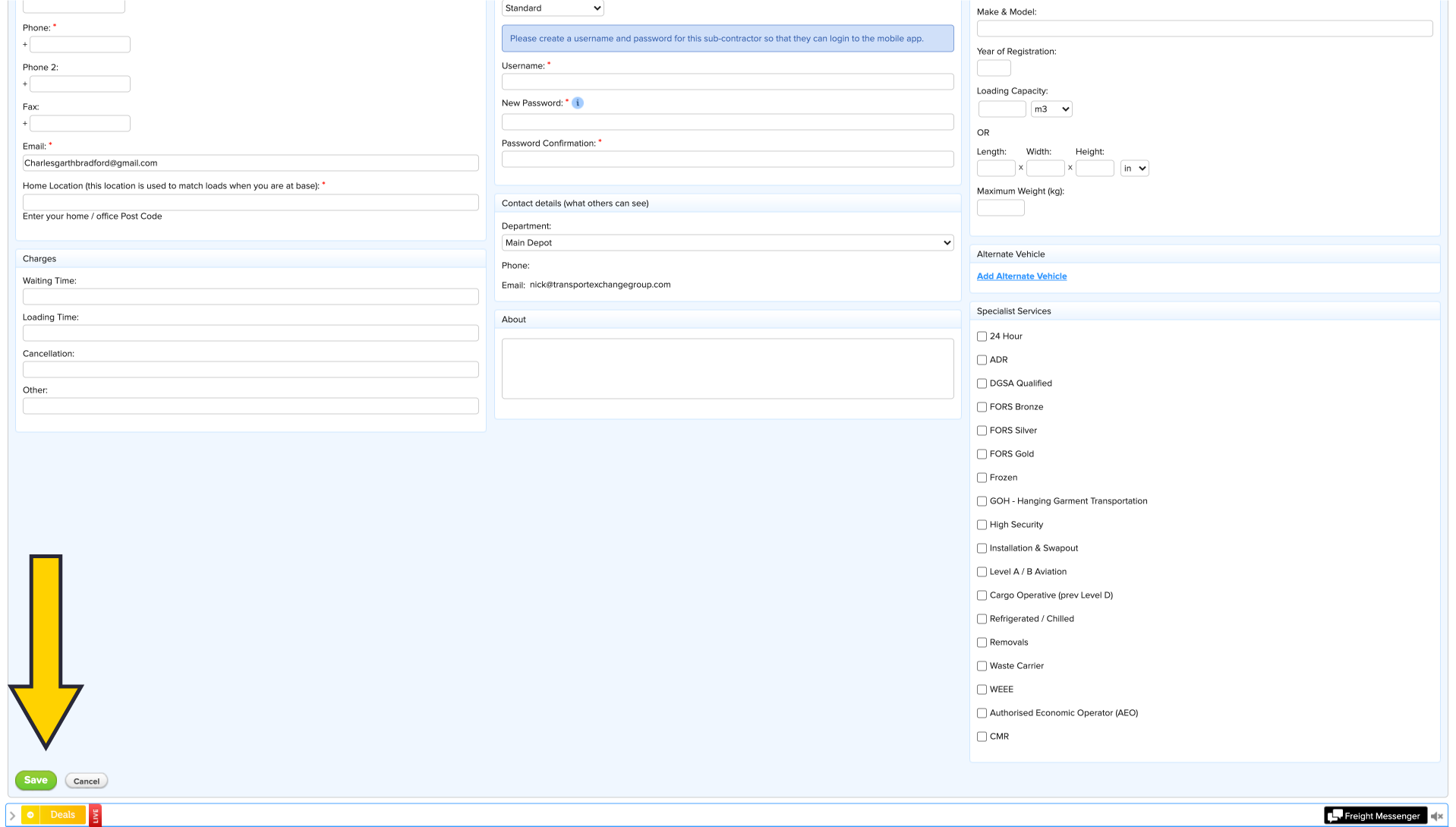Click the green Save button
Screen dimensions: 1456x827
36,780
